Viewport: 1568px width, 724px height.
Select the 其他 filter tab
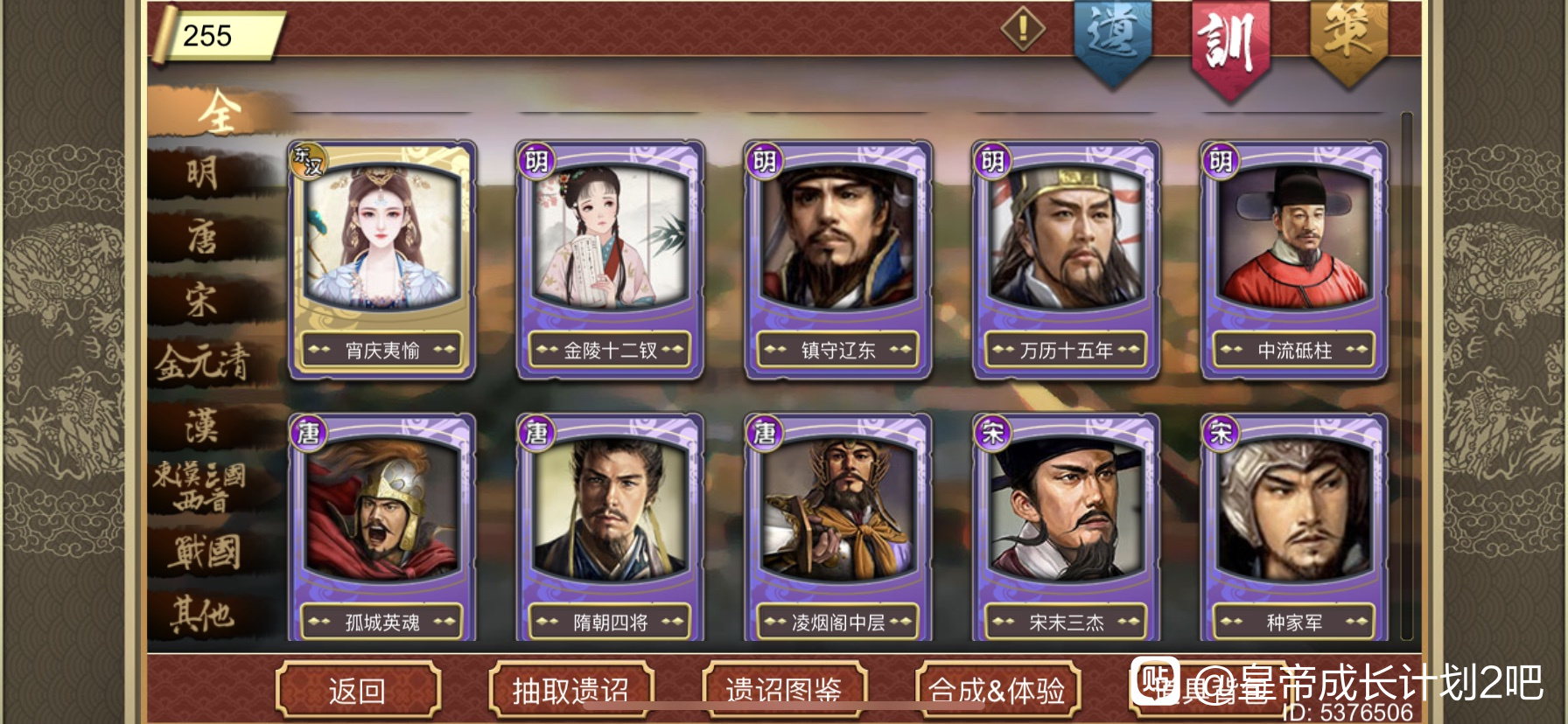[x=203, y=615]
